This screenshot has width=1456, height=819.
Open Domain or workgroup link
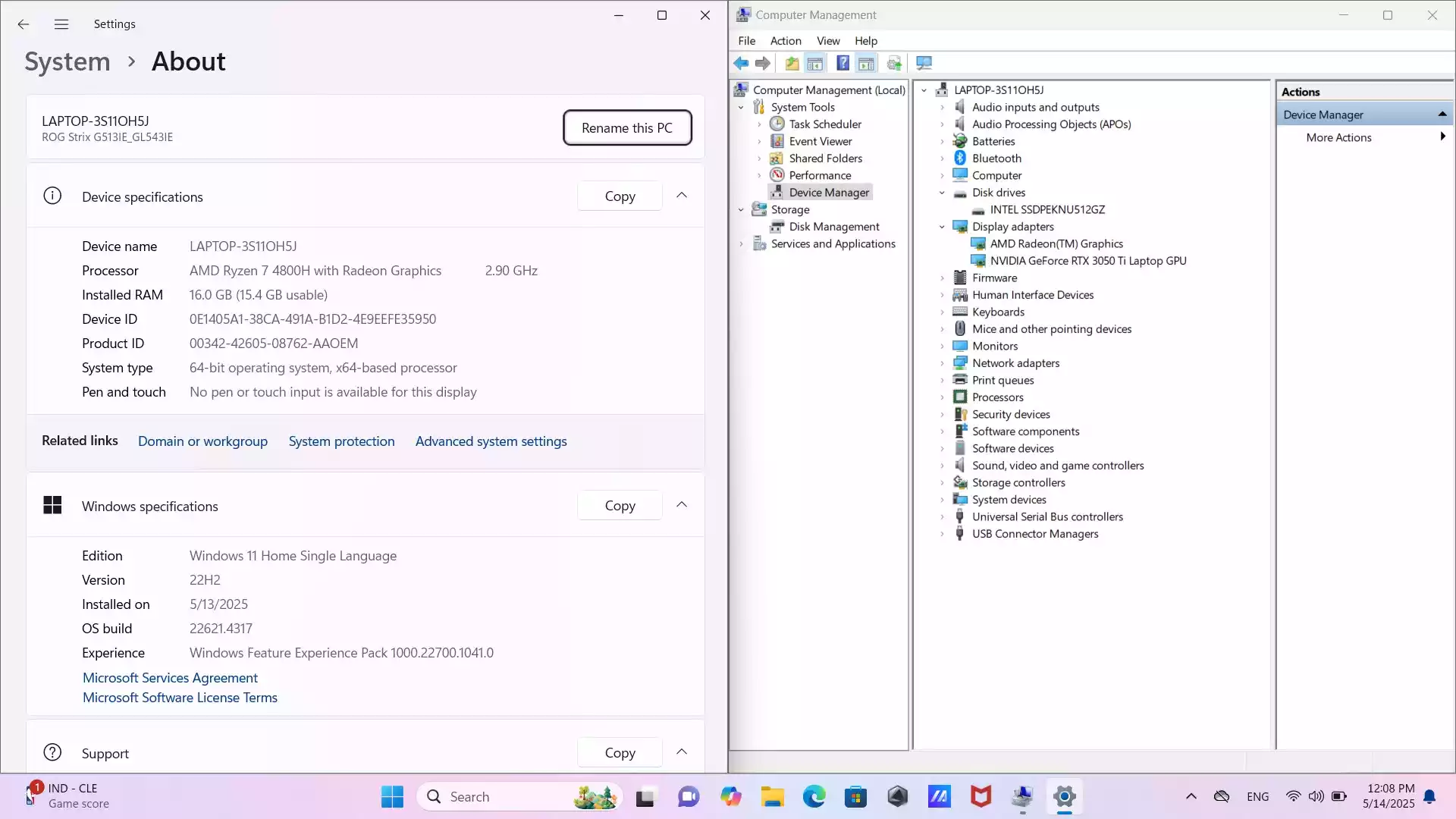202,441
